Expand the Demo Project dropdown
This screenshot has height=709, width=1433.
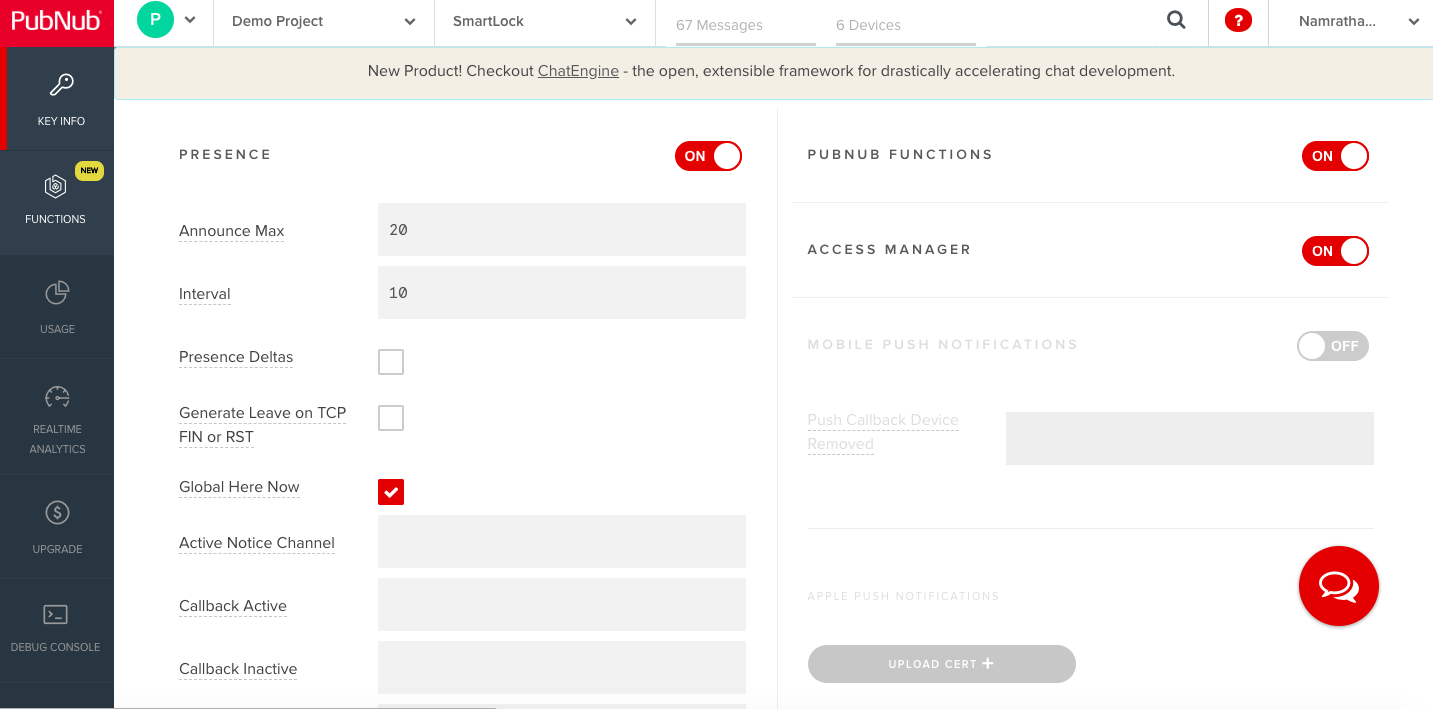pos(324,22)
